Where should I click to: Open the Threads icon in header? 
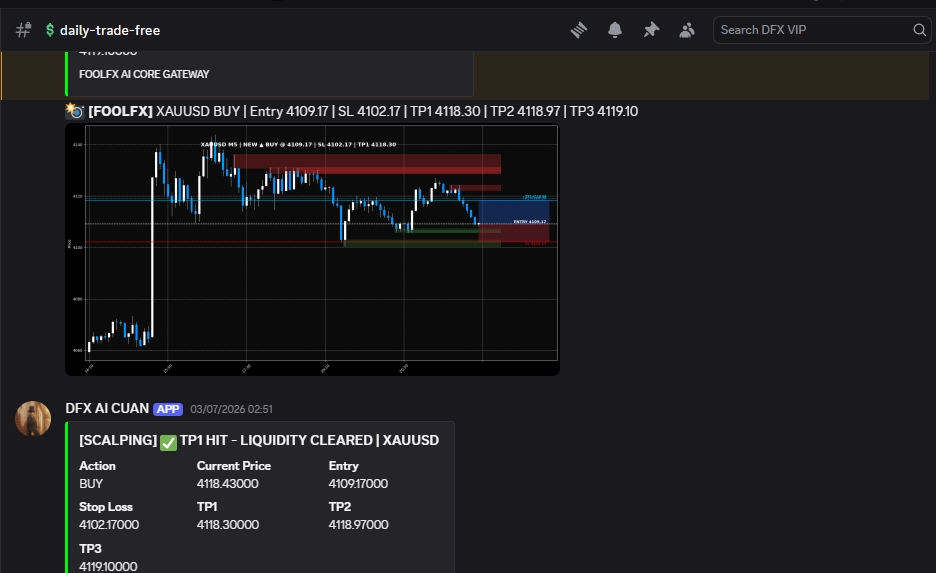[578, 30]
